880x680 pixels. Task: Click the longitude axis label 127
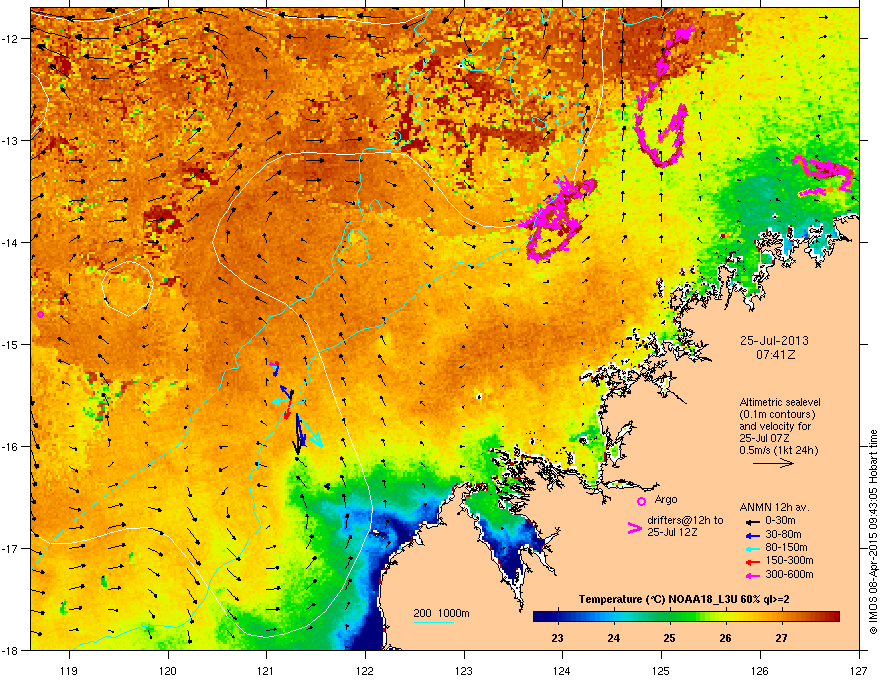[859, 670]
